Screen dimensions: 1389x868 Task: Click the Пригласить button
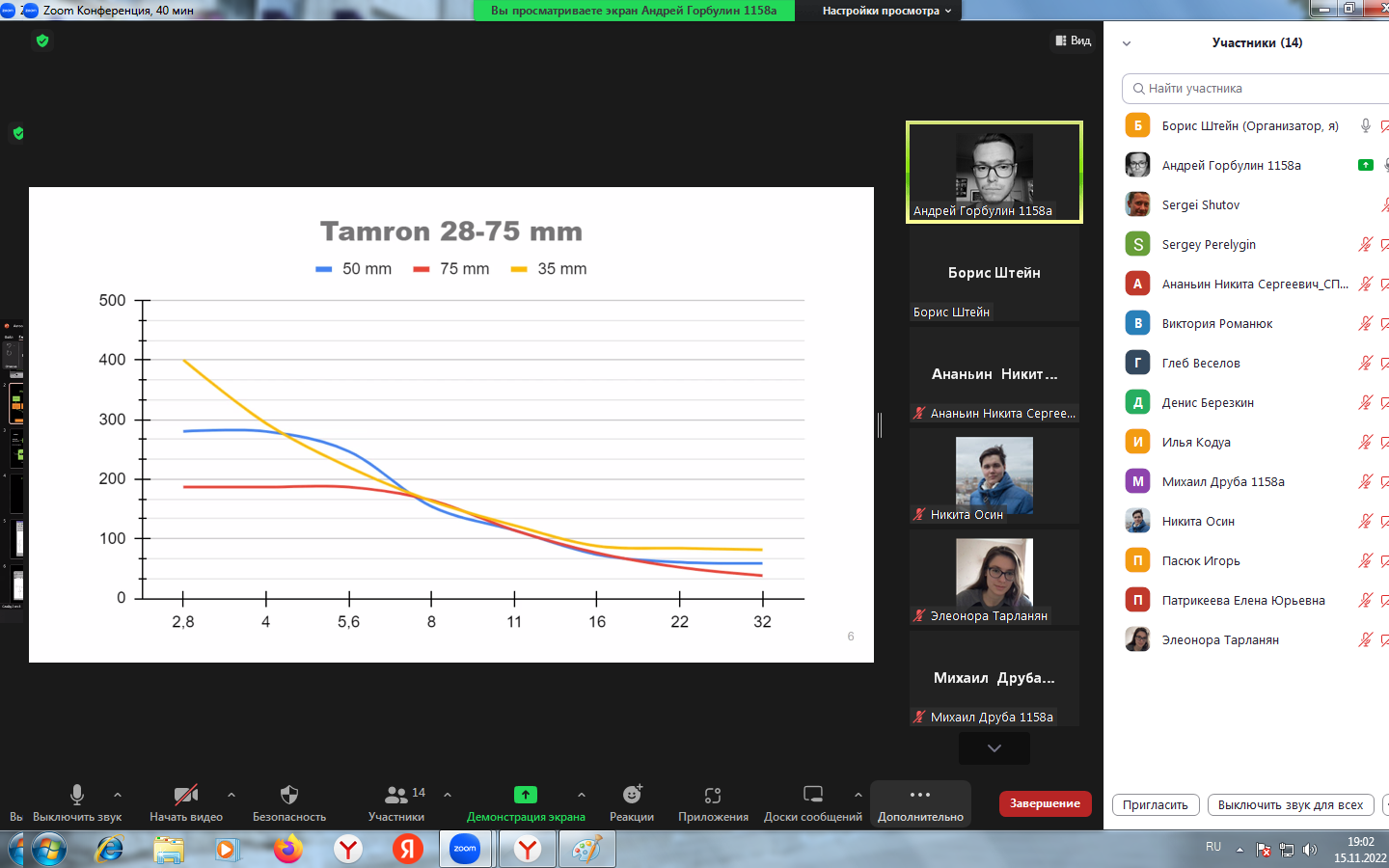point(1156,805)
